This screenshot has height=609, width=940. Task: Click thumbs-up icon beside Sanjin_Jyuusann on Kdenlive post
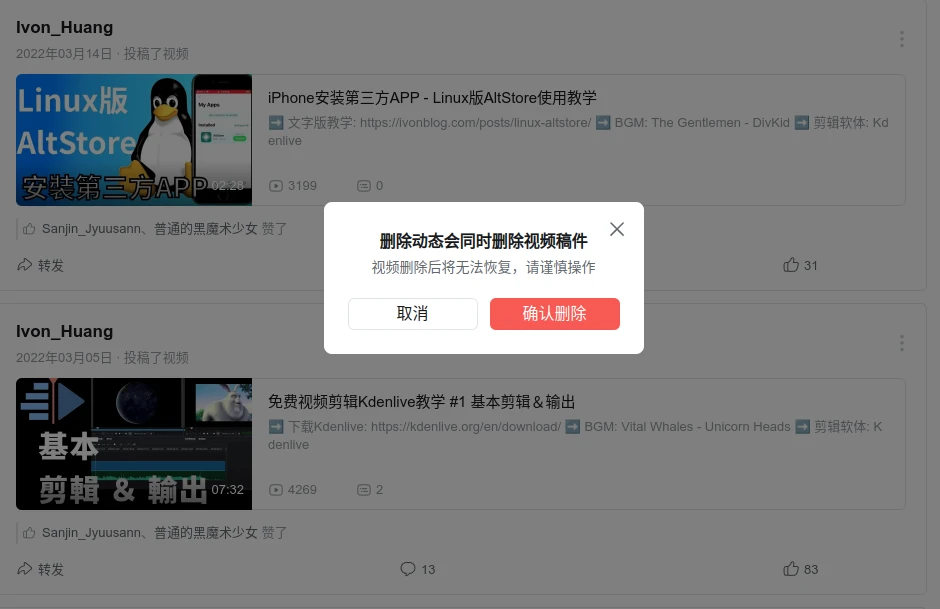(x=29, y=533)
